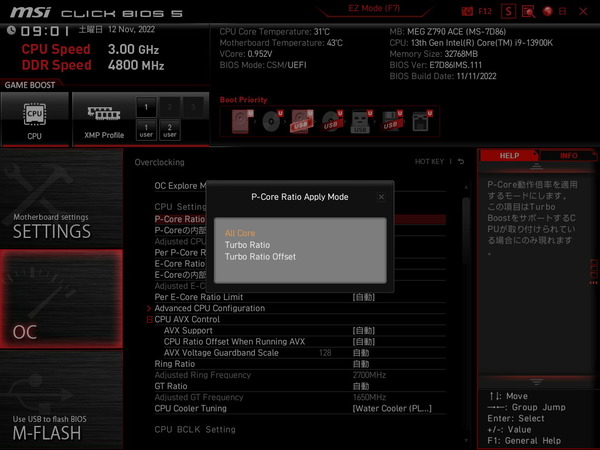Open M-FLASH to flash the BIOS
This screenshot has width=600, height=450.
click(x=62, y=399)
